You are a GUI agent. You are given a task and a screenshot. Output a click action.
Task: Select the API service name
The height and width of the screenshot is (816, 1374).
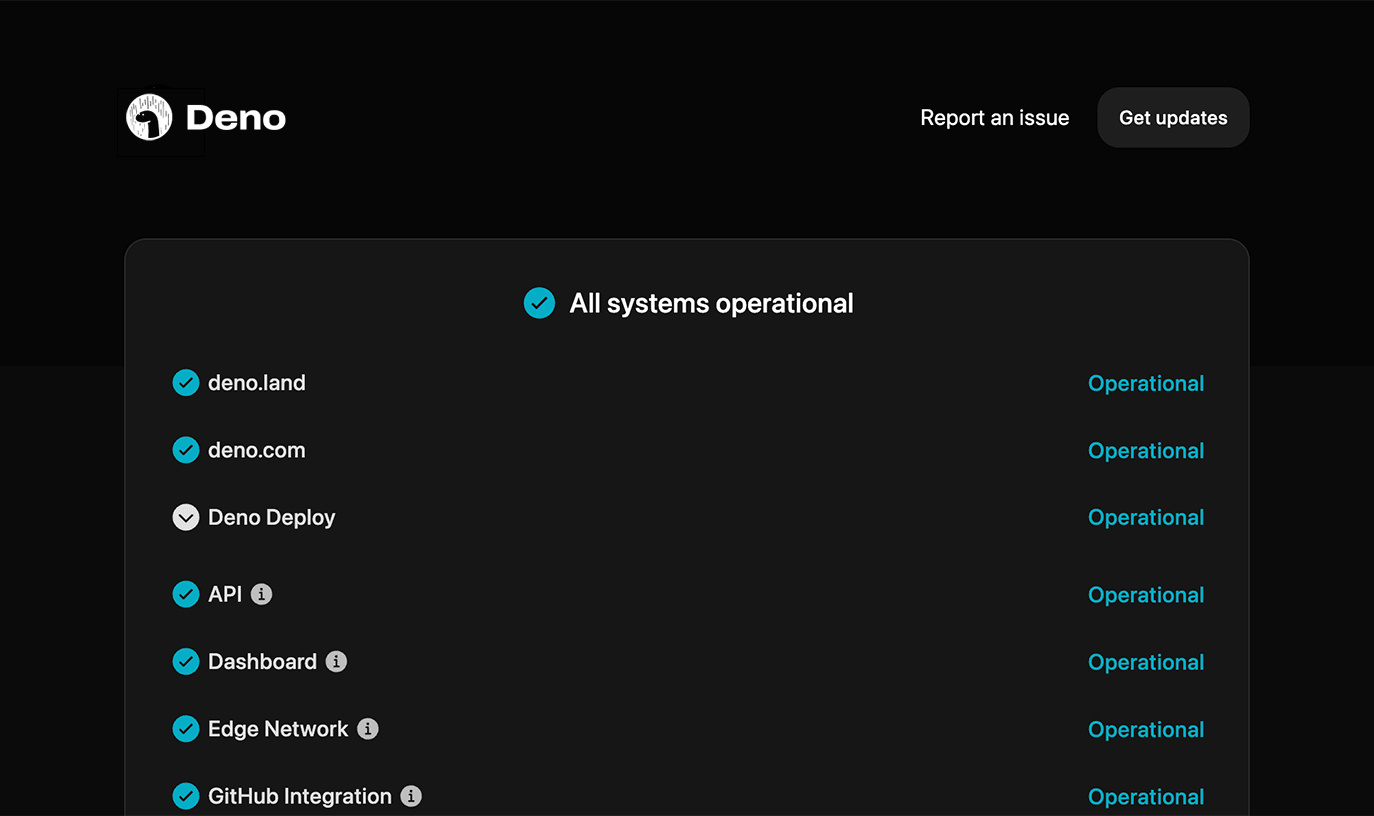[x=225, y=594]
